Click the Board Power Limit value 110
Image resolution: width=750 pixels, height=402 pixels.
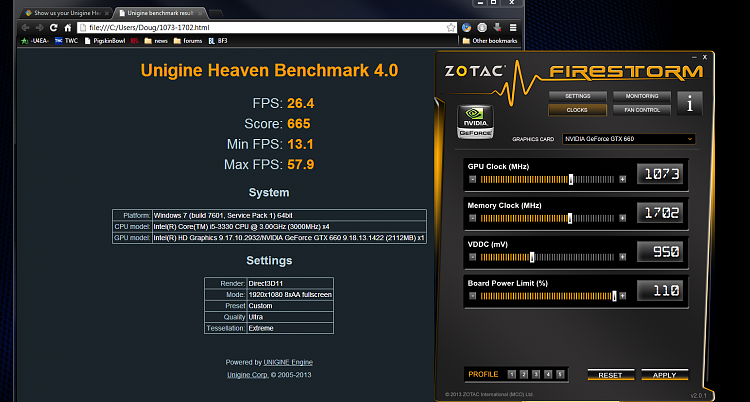(661, 290)
